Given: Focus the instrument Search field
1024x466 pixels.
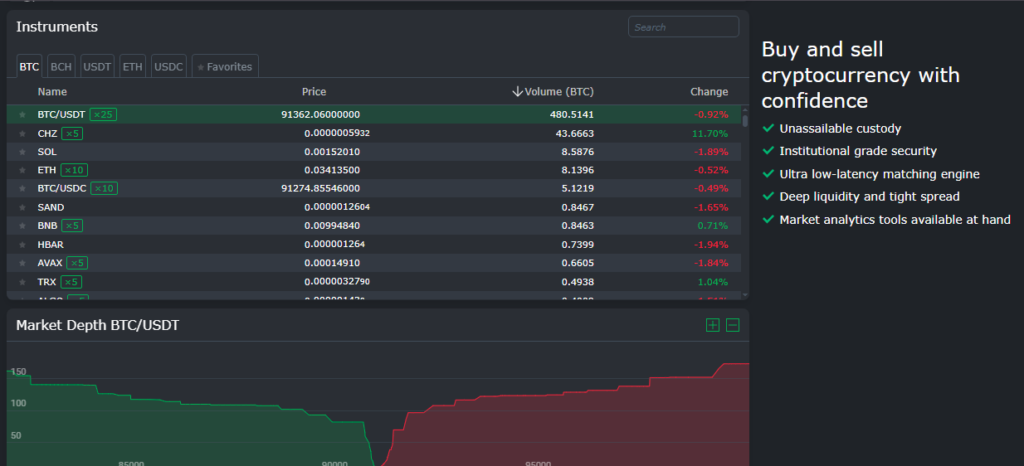Looking at the screenshot, I should (683, 27).
